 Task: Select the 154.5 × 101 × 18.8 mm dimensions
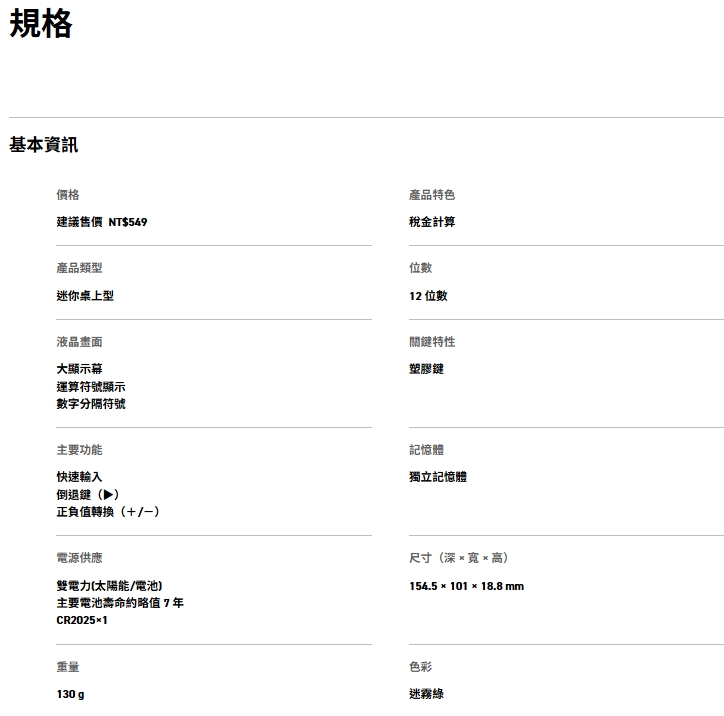click(466, 586)
